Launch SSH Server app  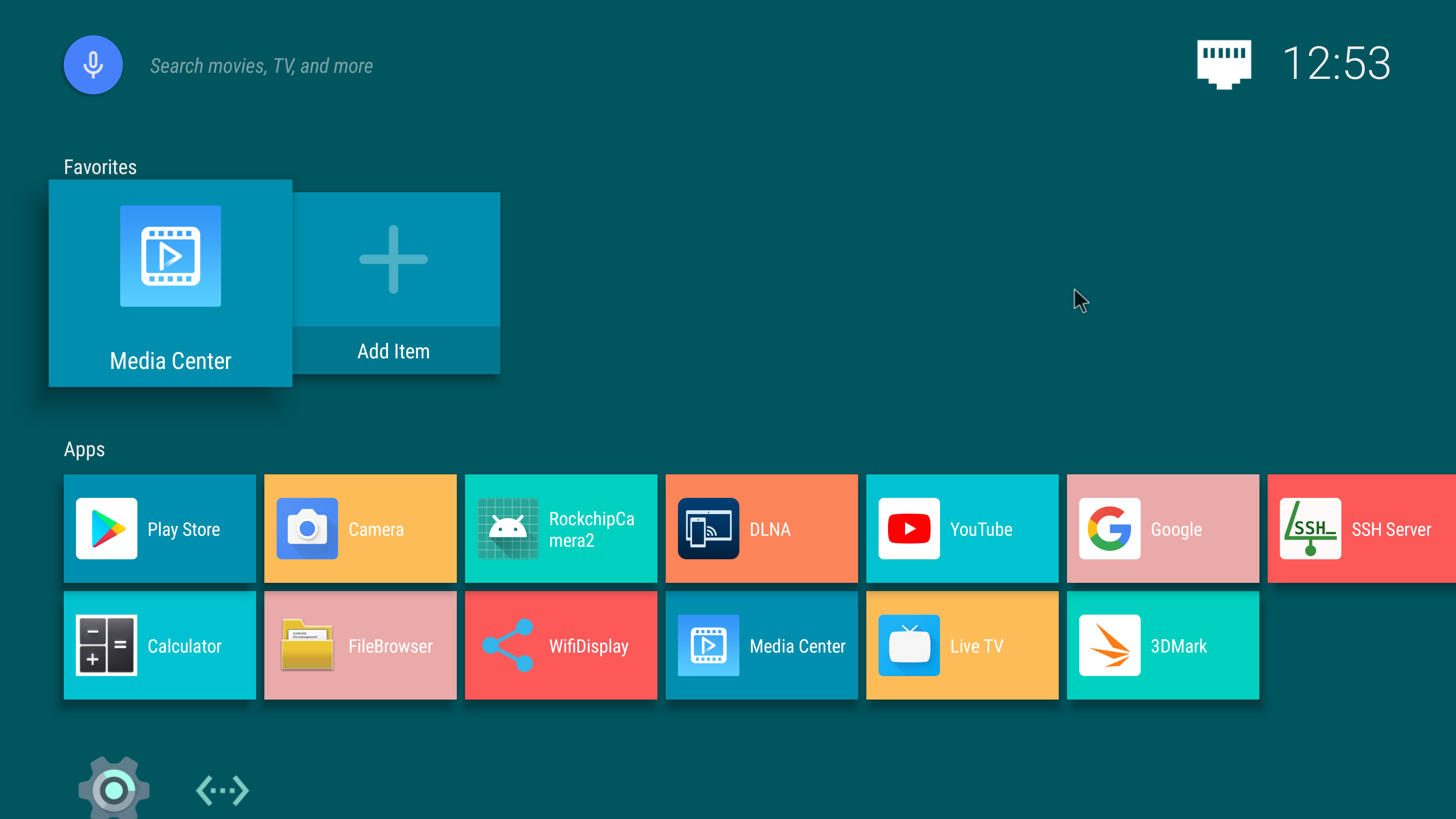tap(1362, 529)
